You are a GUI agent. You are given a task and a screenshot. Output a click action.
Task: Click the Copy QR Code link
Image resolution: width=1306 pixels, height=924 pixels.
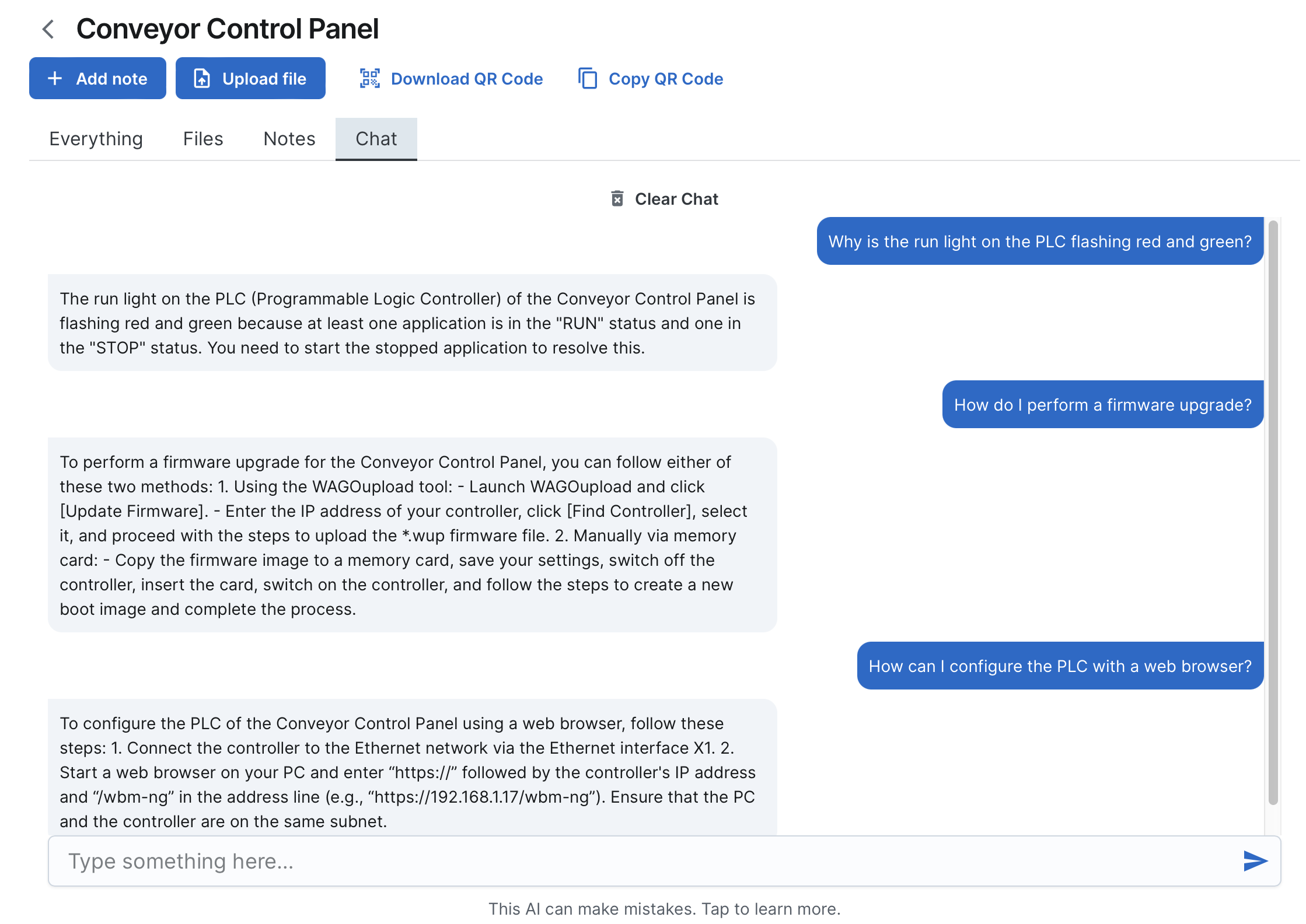[x=651, y=78]
